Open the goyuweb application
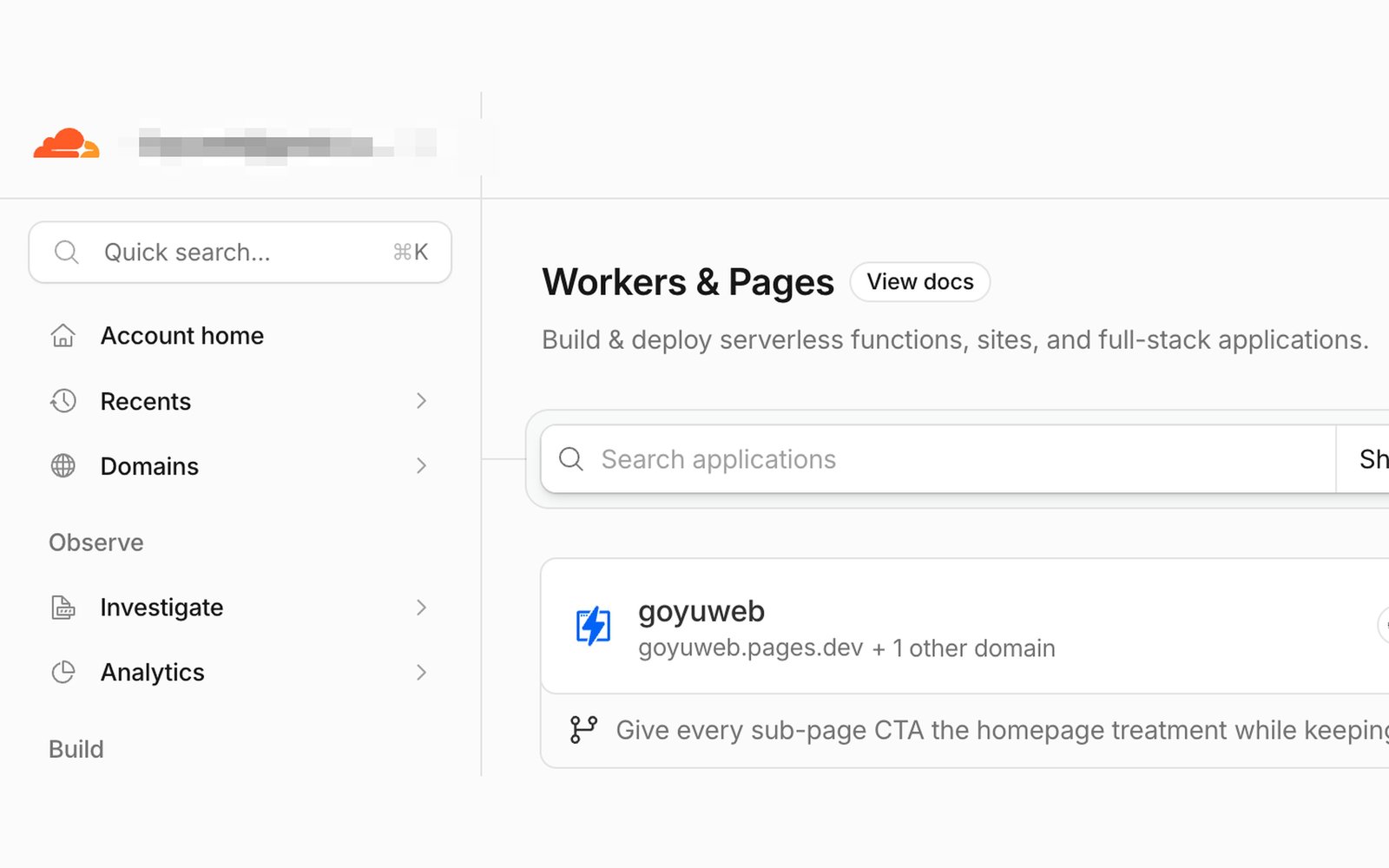This screenshot has height=868, width=1389. pos(701,611)
